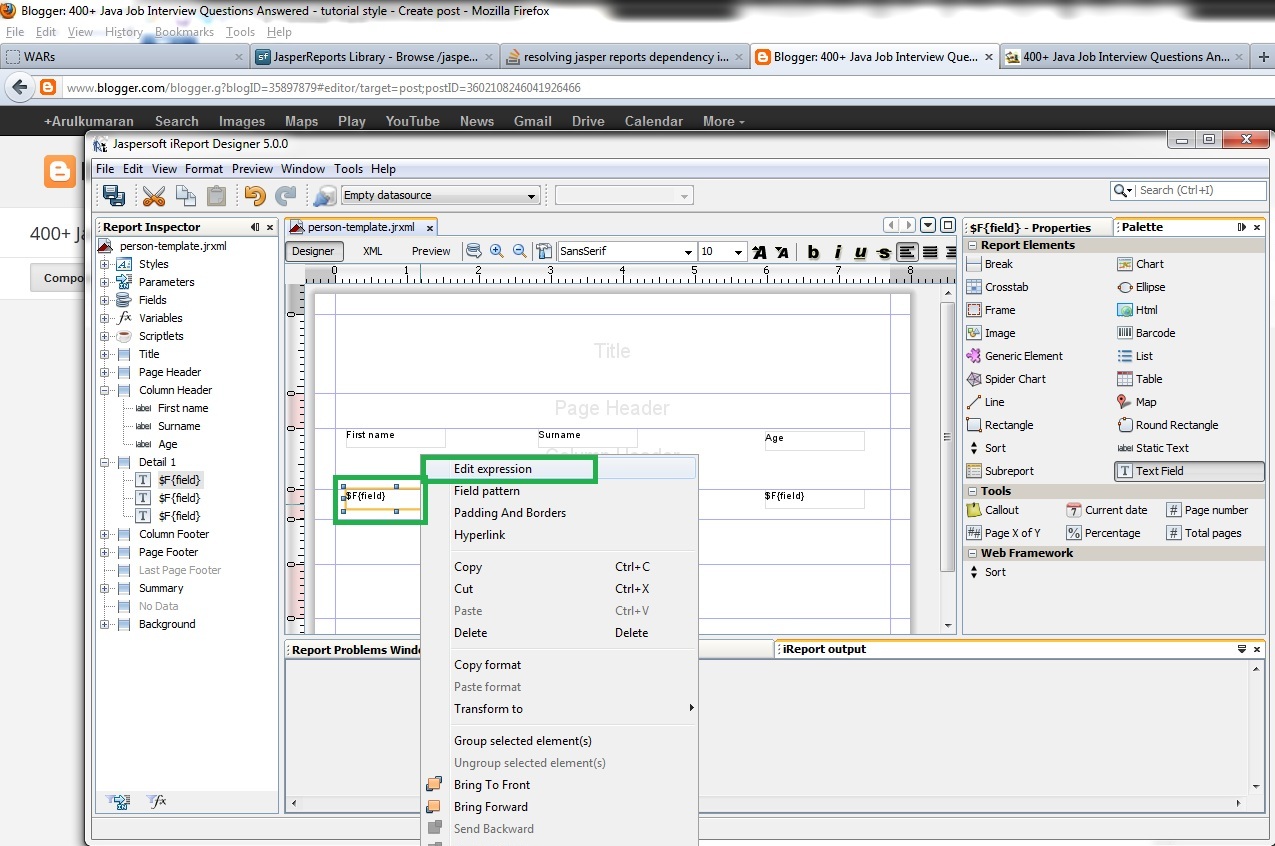1275x846 pixels.
Task: Click the Copy toolbar icon in iReport
Action: tap(185, 195)
